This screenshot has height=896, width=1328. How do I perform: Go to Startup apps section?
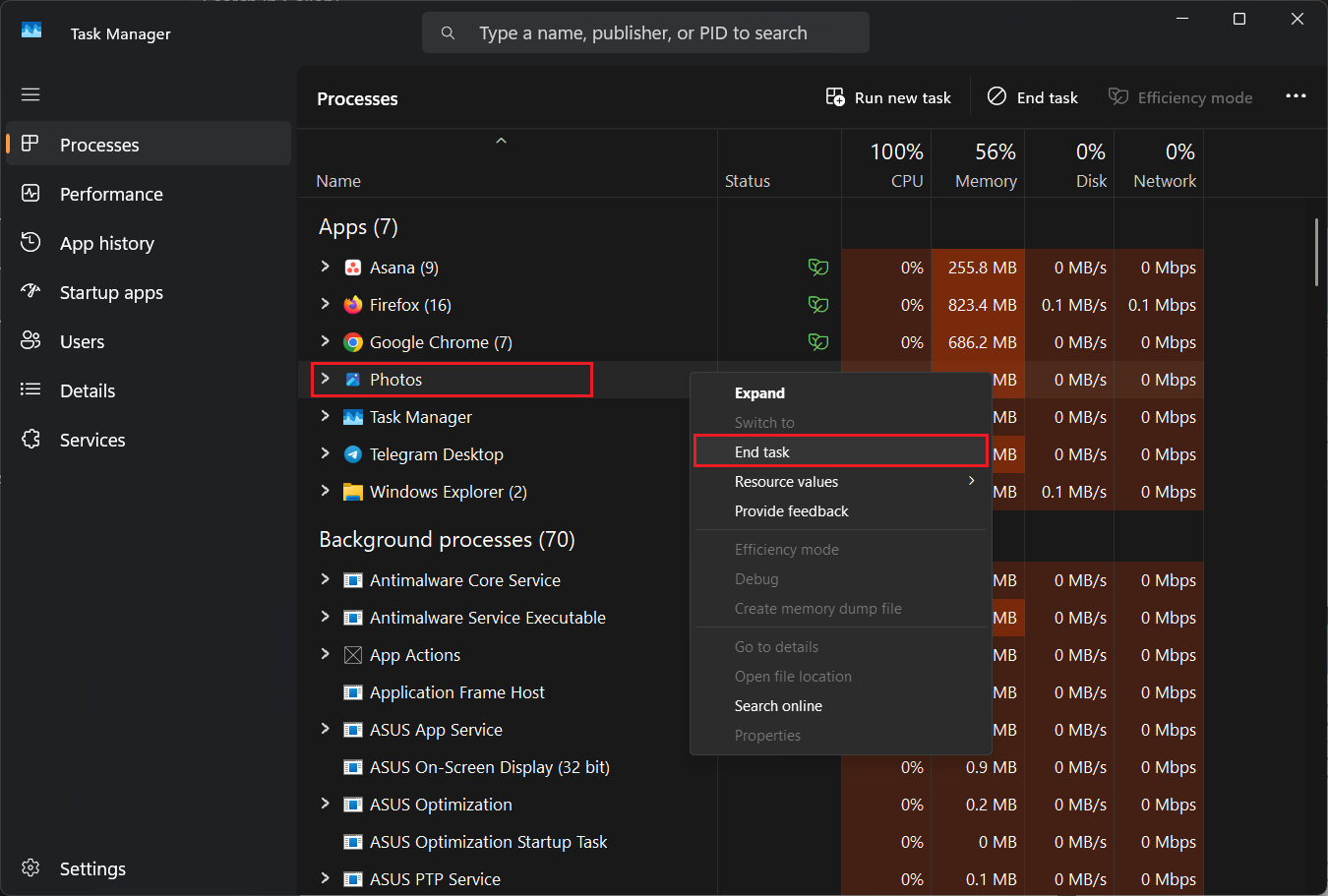(110, 292)
